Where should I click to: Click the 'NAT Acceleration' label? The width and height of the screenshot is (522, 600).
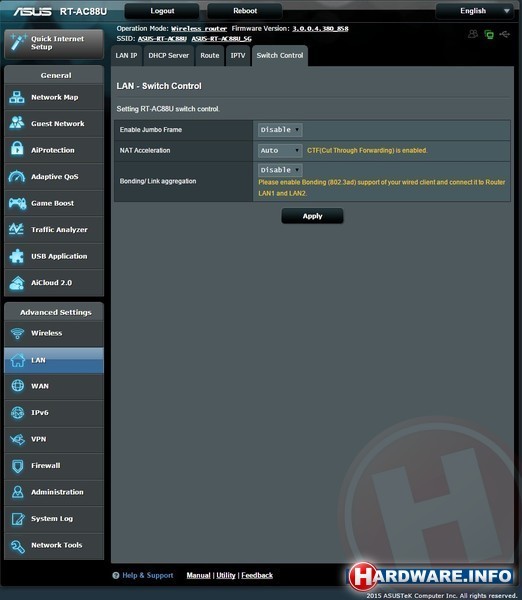[145, 150]
